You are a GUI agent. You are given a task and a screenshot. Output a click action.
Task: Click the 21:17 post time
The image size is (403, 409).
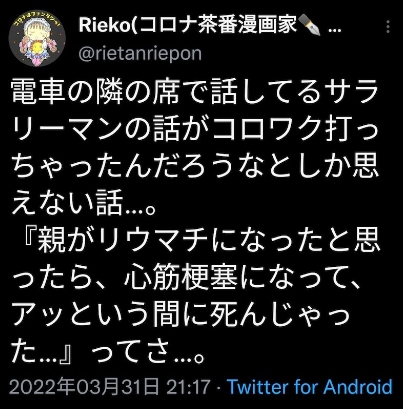[x=188, y=387]
